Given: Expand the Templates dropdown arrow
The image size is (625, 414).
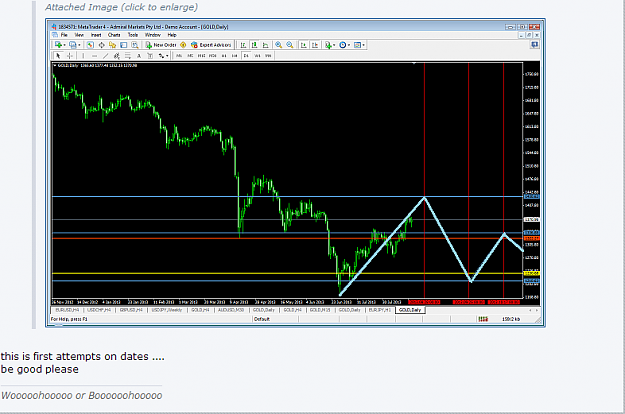Looking at the screenshot, I should point(364,45).
